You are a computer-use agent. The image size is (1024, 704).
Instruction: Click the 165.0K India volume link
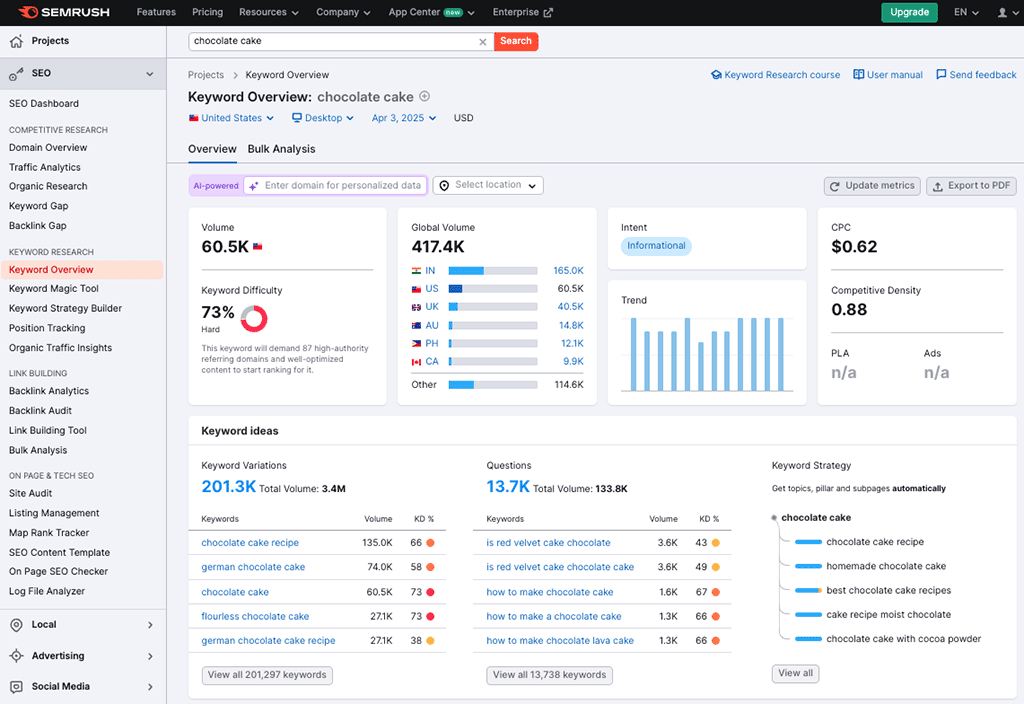coord(568,270)
